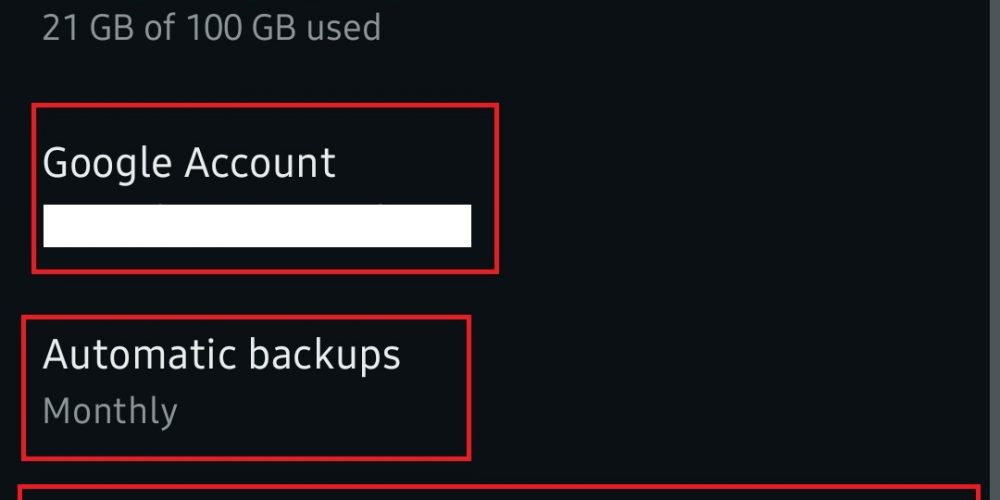Click the redacted Google account email

(257, 226)
